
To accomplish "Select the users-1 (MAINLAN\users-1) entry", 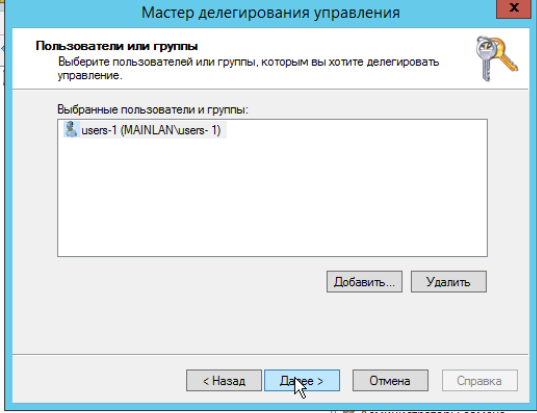I will [145, 129].
